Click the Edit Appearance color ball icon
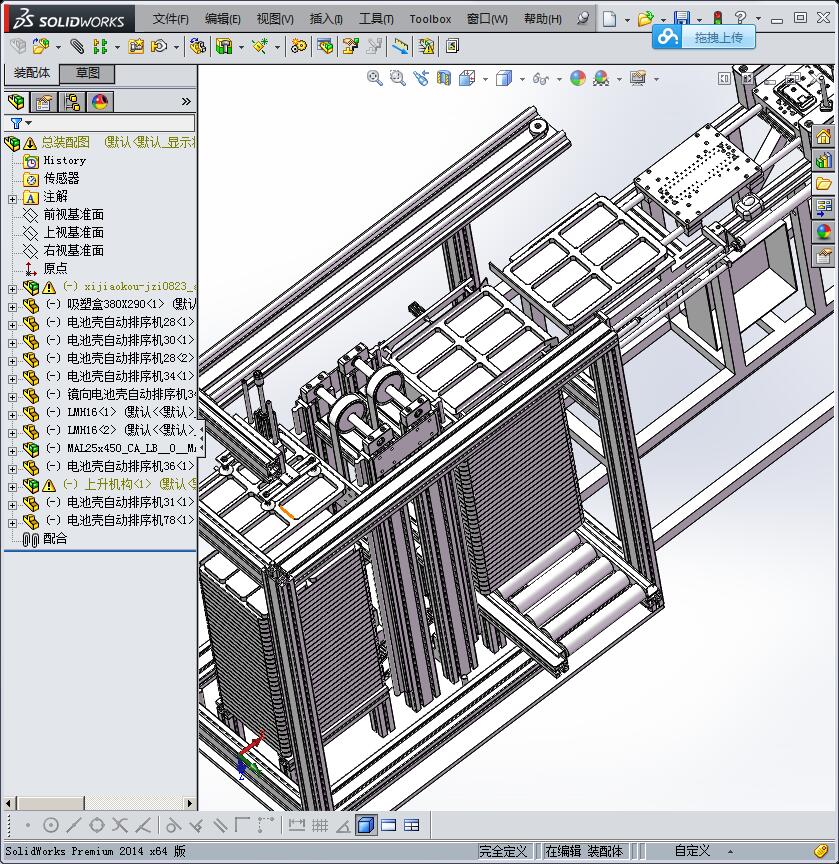839x864 pixels. (x=577, y=78)
